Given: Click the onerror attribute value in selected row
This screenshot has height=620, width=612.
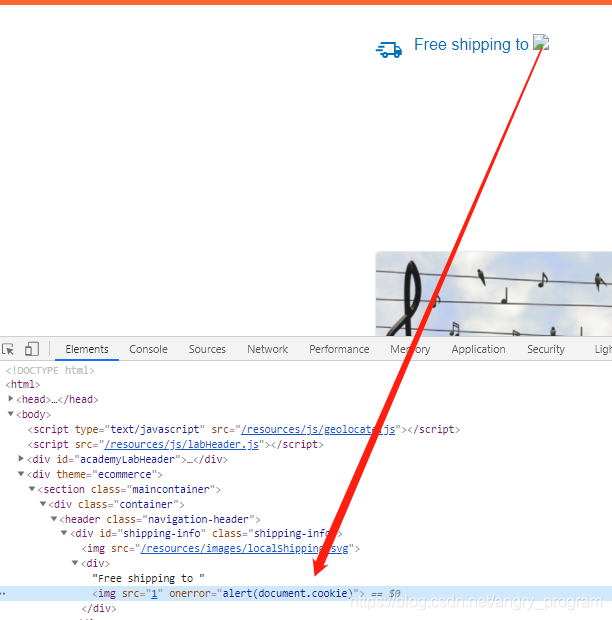Looking at the screenshot, I should [x=287, y=594].
